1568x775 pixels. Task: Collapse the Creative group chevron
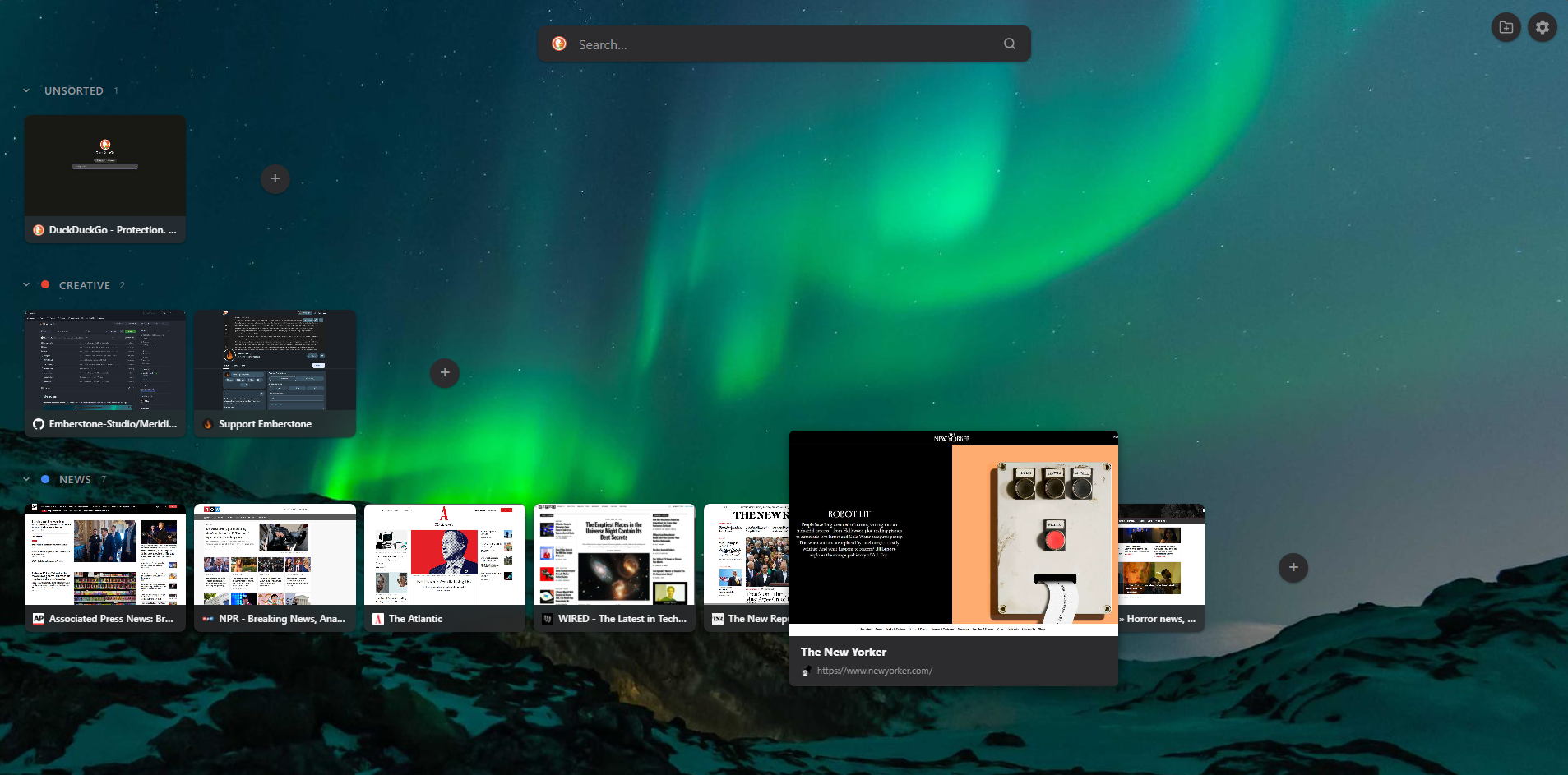point(26,285)
